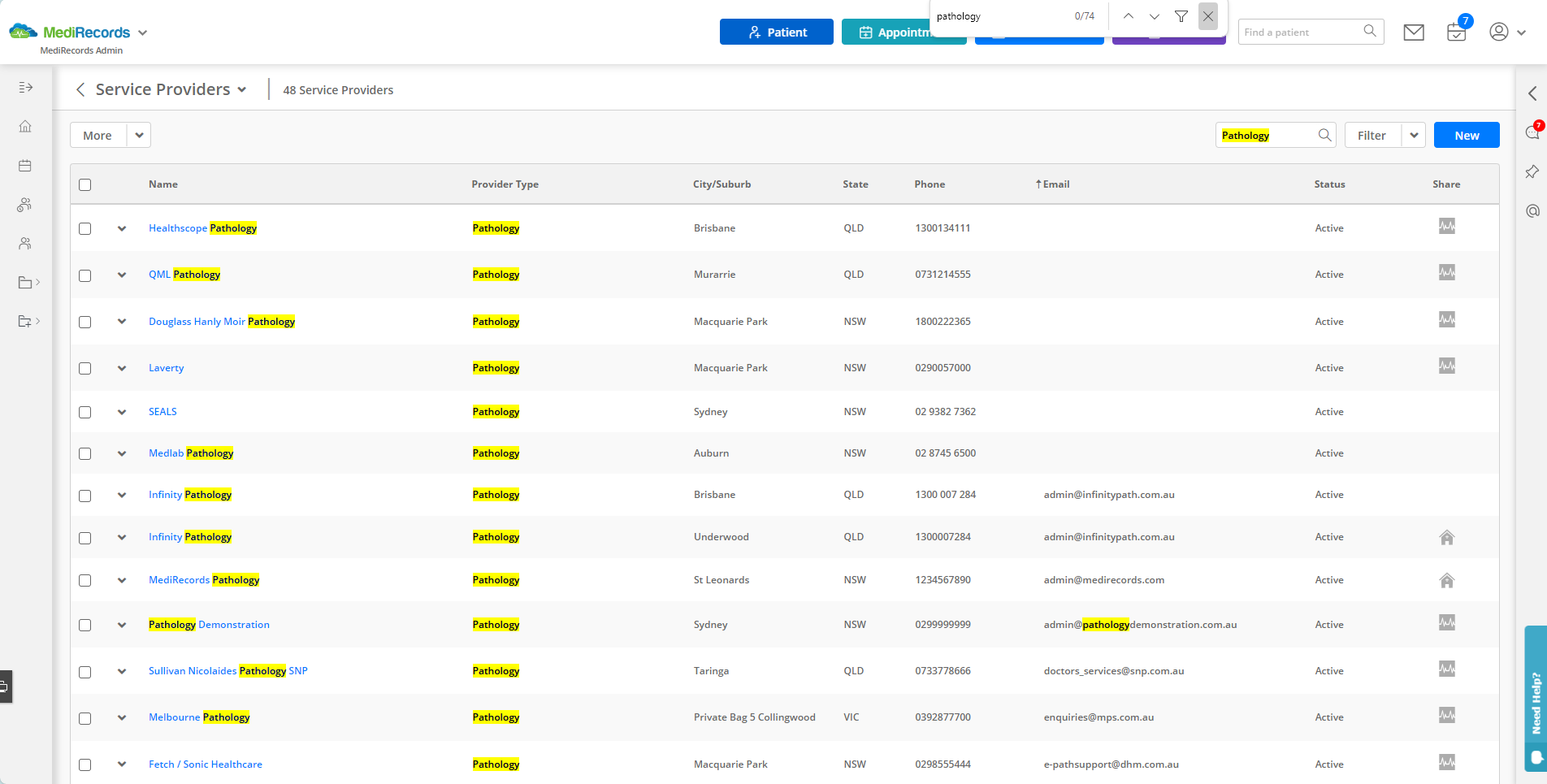This screenshot has width=1547, height=784.
Task: Click the magnifier in Find a patient box
Action: pos(1370,32)
